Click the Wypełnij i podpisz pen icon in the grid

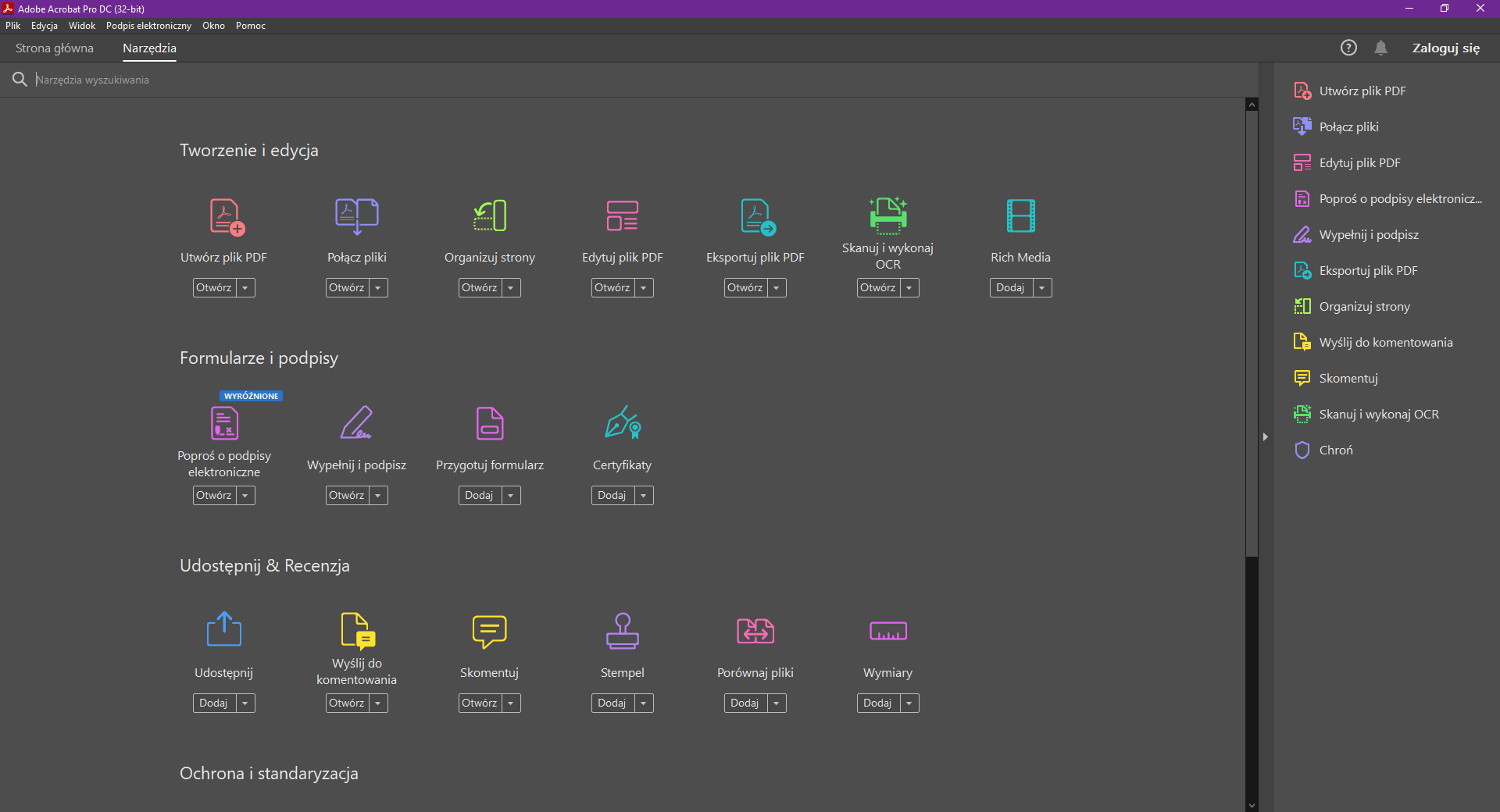357,423
